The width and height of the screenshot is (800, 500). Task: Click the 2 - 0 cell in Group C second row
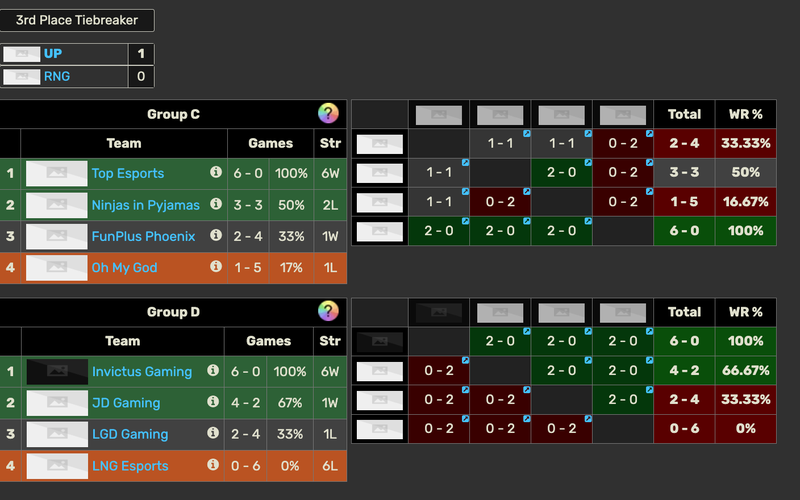pos(561,172)
